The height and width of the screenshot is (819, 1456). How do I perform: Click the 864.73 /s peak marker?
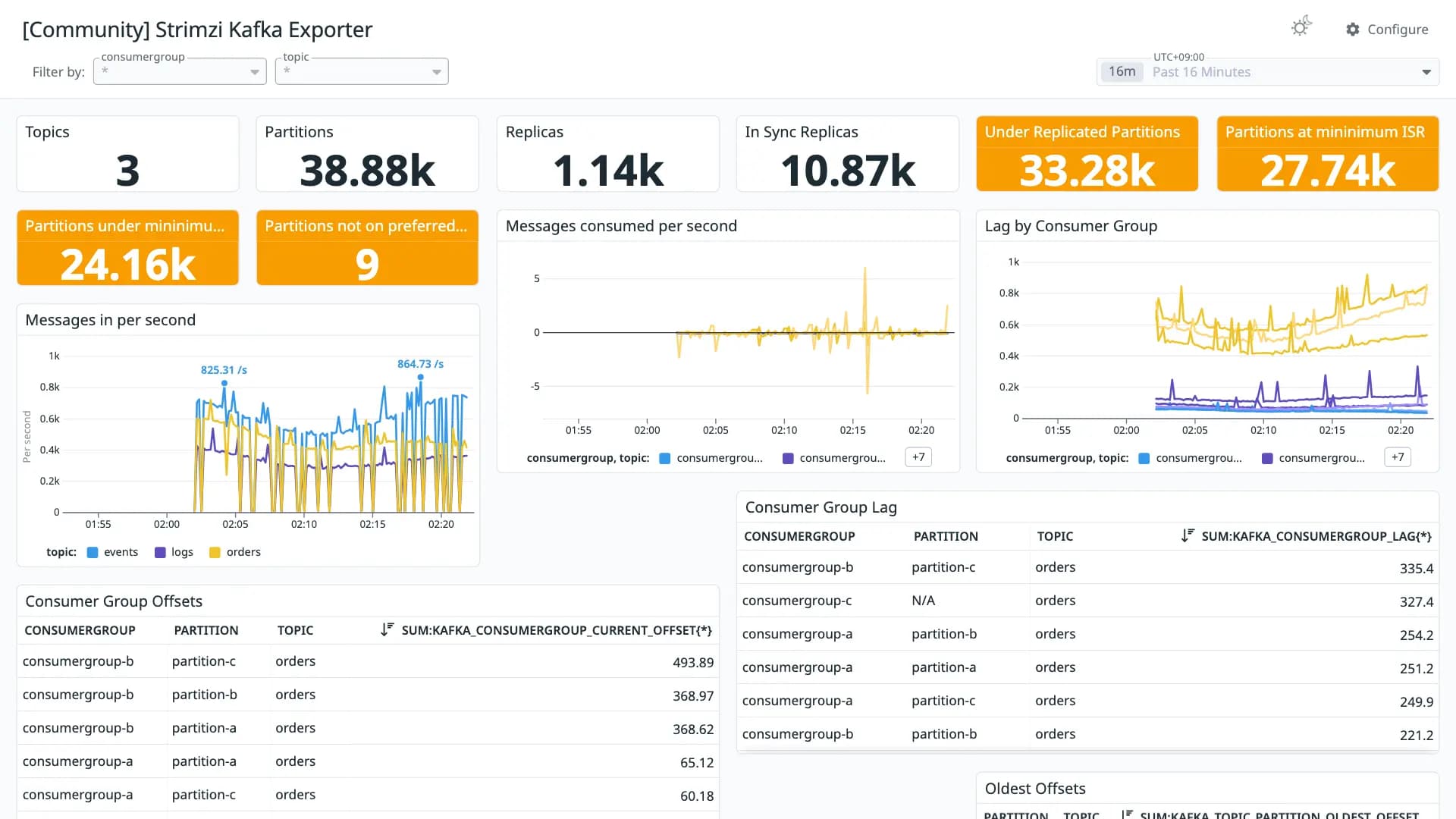421,377
